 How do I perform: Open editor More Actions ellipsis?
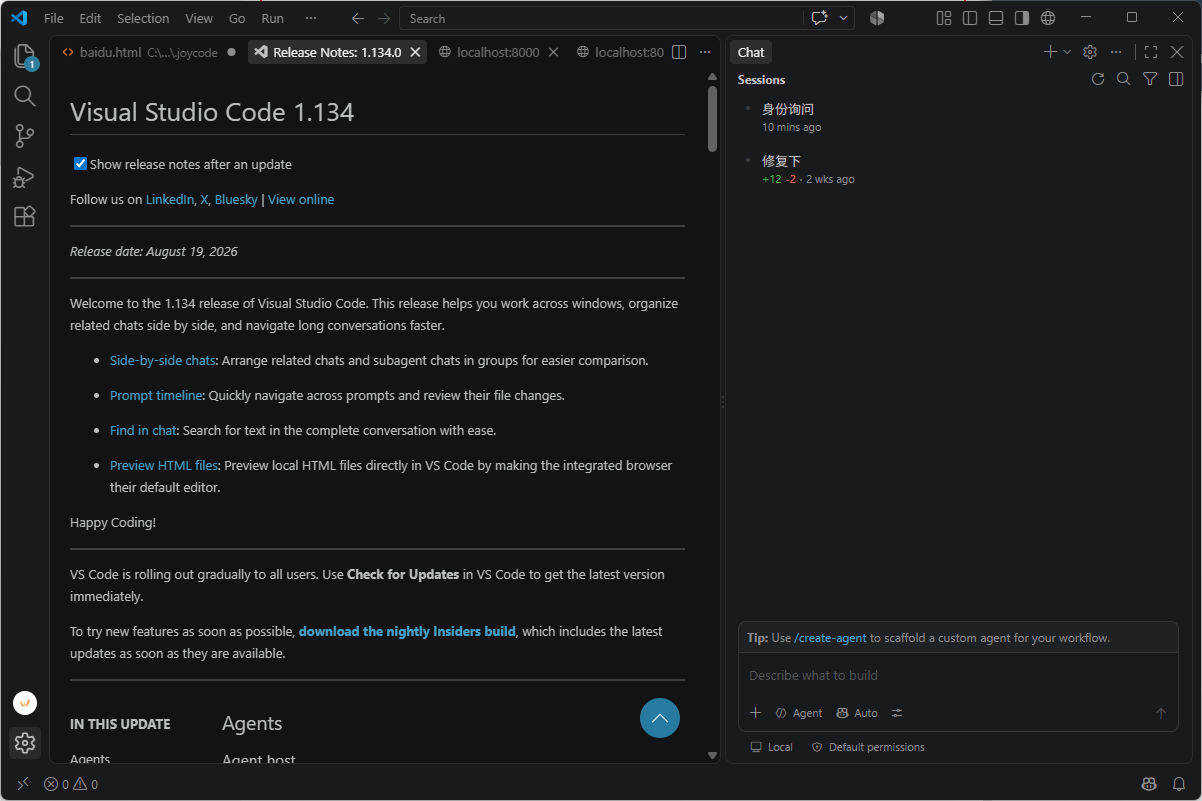point(705,52)
